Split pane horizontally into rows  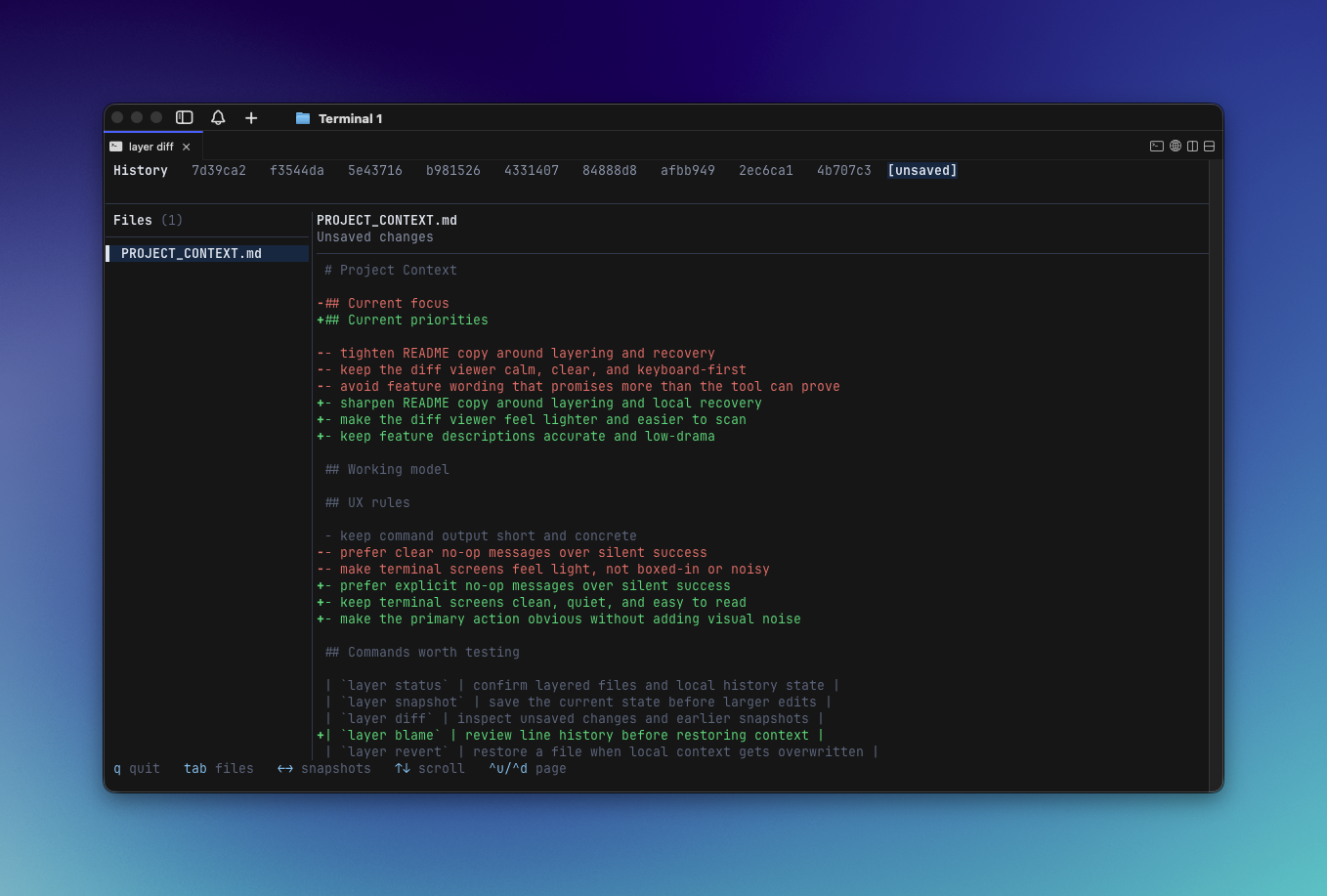click(x=1209, y=147)
